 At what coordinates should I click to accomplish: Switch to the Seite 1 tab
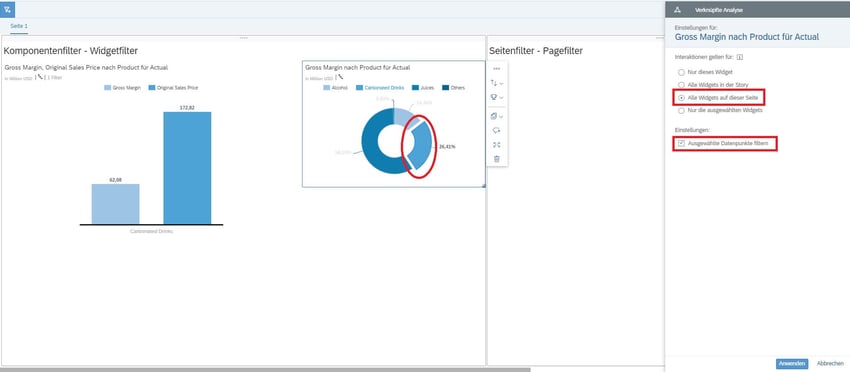(x=19, y=26)
